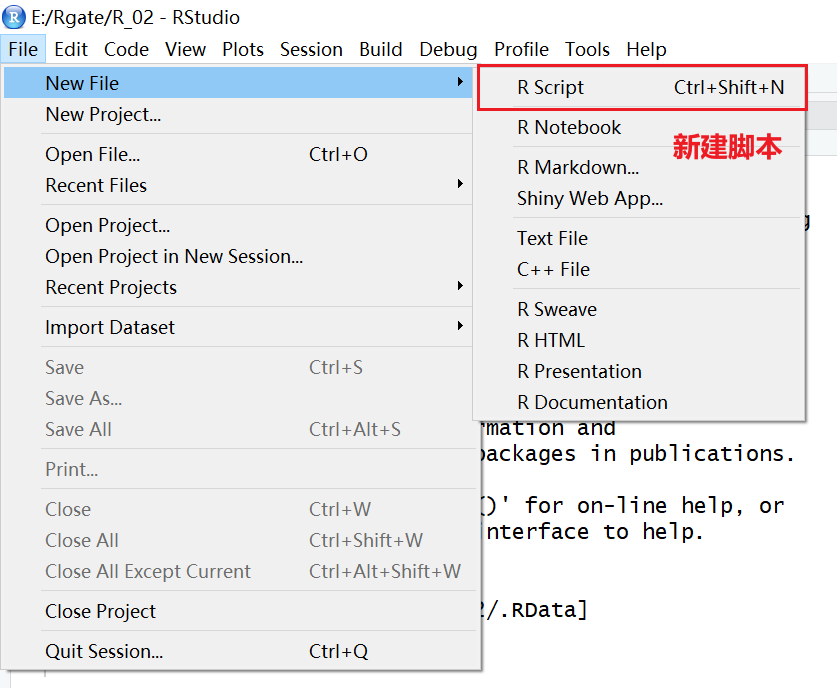Expand the Recent Projects submenu arrow
The image size is (837, 688).
click(460, 287)
